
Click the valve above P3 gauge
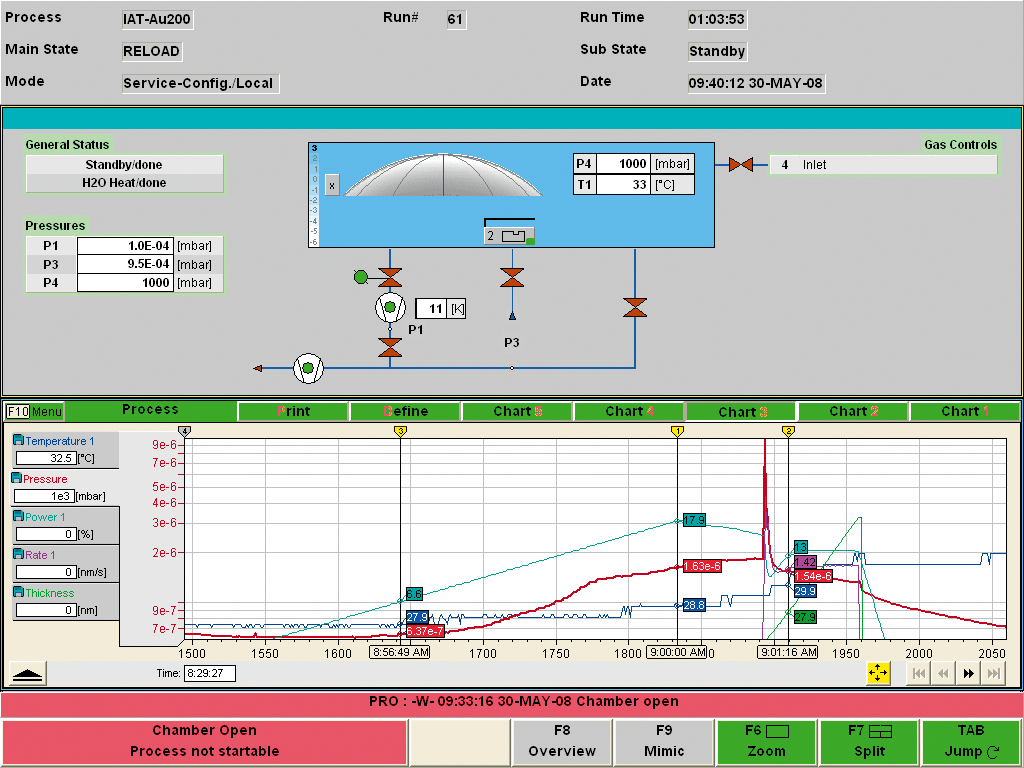coord(512,277)
